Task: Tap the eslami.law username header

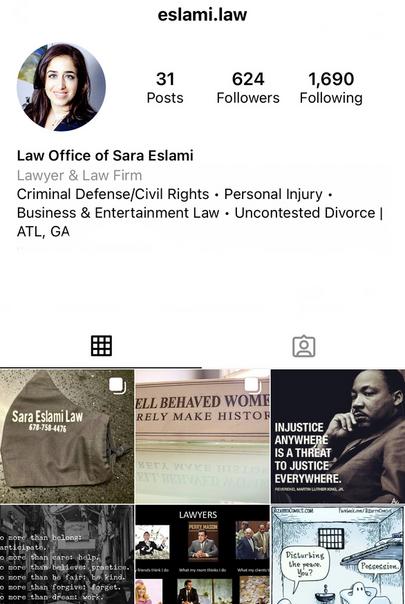Action: [x=202, y=15]
